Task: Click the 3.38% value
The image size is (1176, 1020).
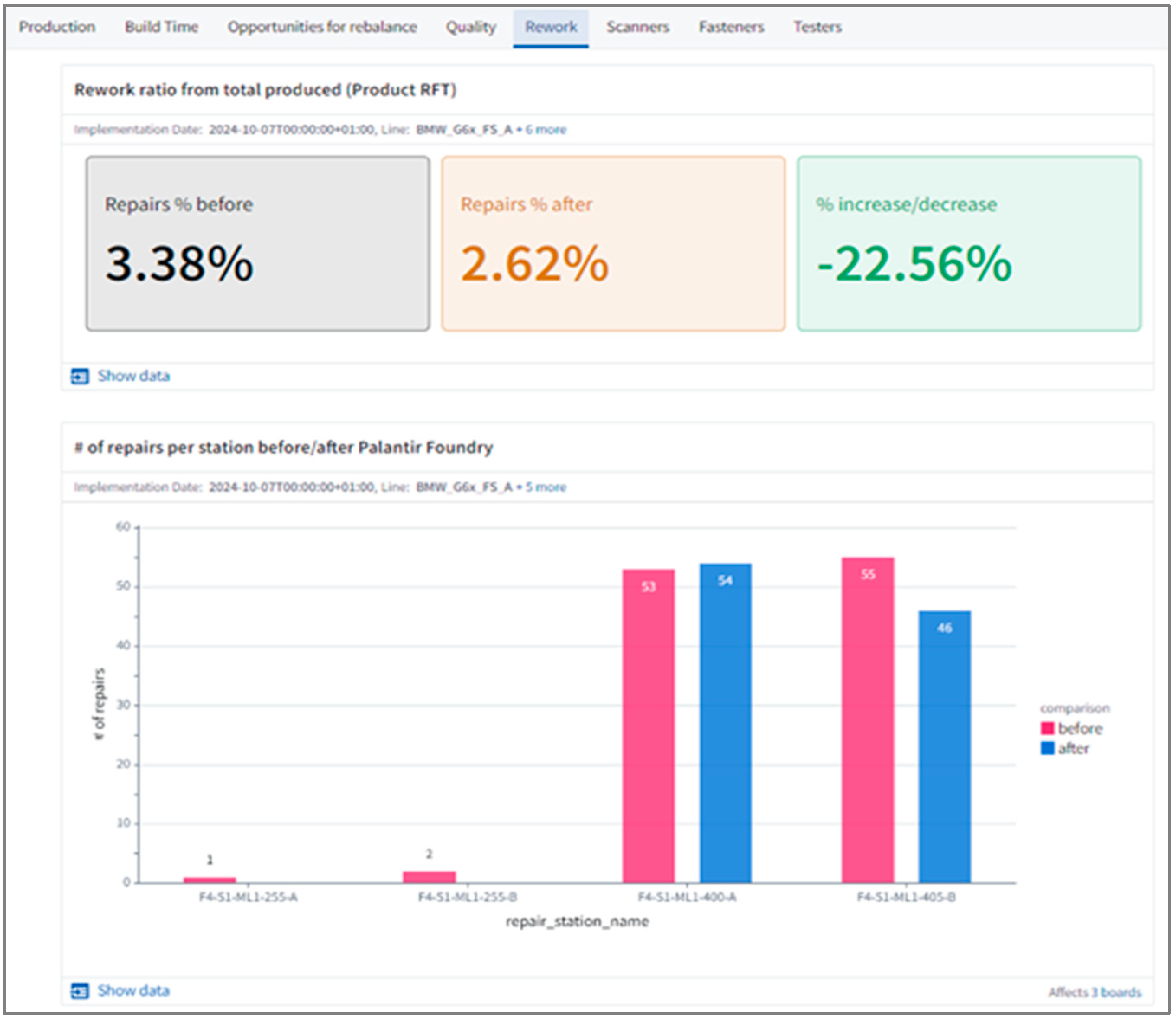Action: [x=179, y=264]
